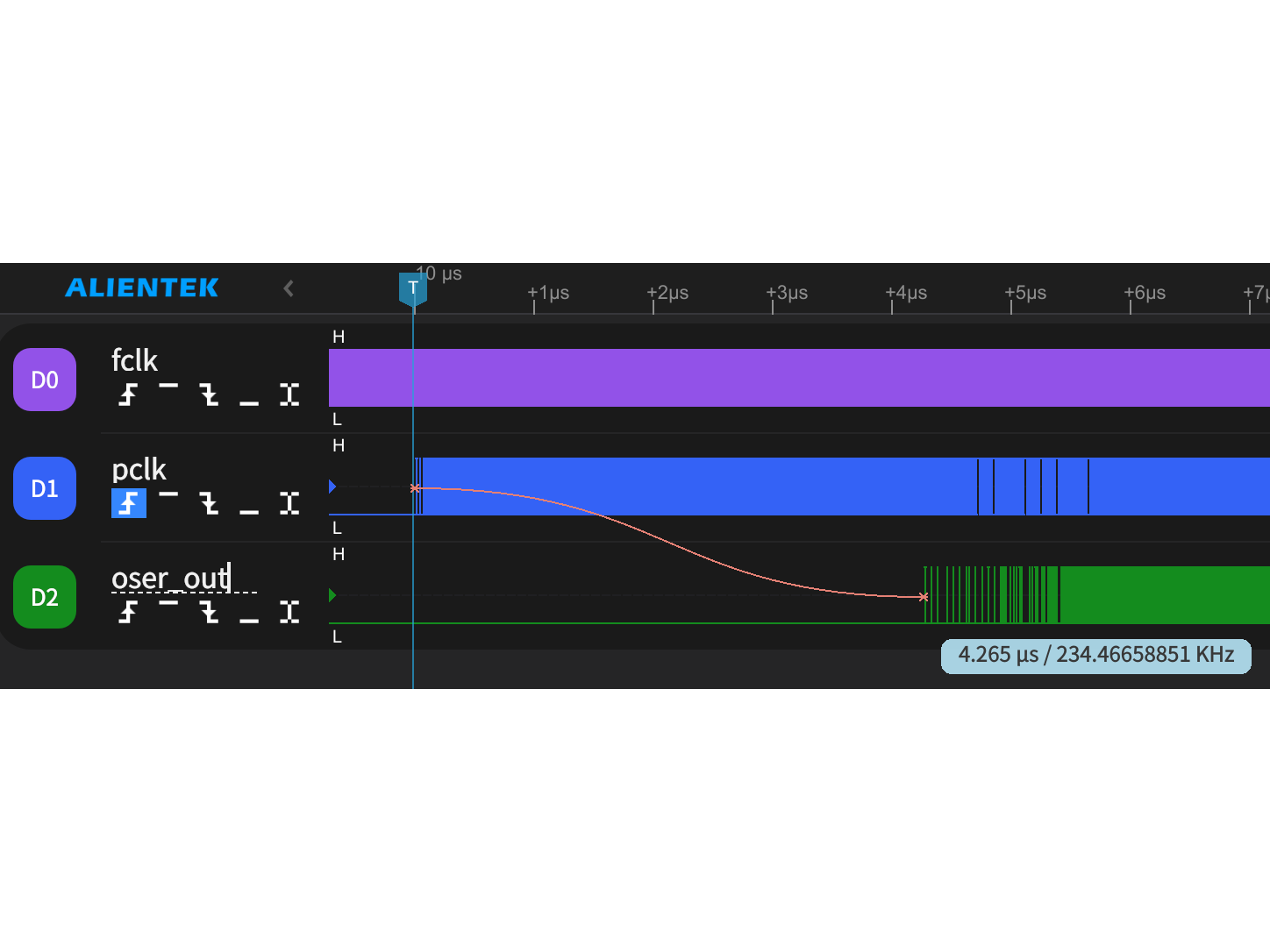Set either-edge trigger on fclk channel
This screenshot has height=952, width=1270.
(x=289, y=394)
